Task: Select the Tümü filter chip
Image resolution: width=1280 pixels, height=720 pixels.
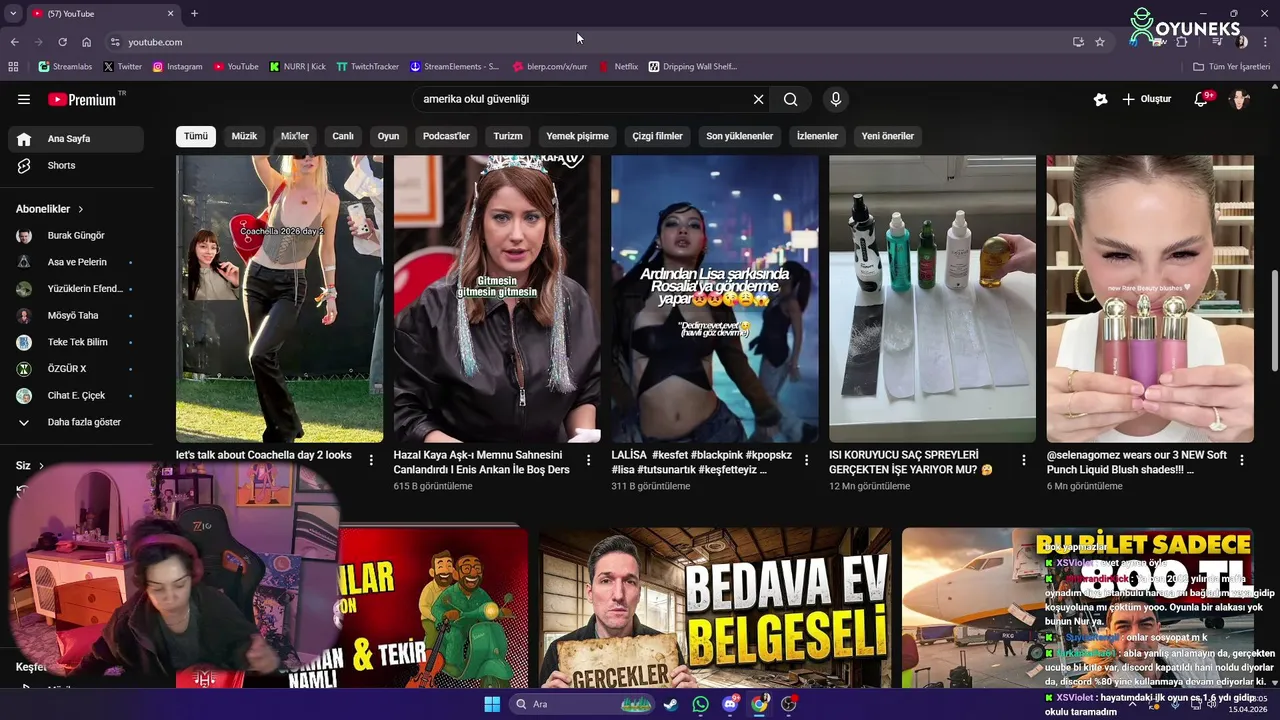Action: point(196,136)
